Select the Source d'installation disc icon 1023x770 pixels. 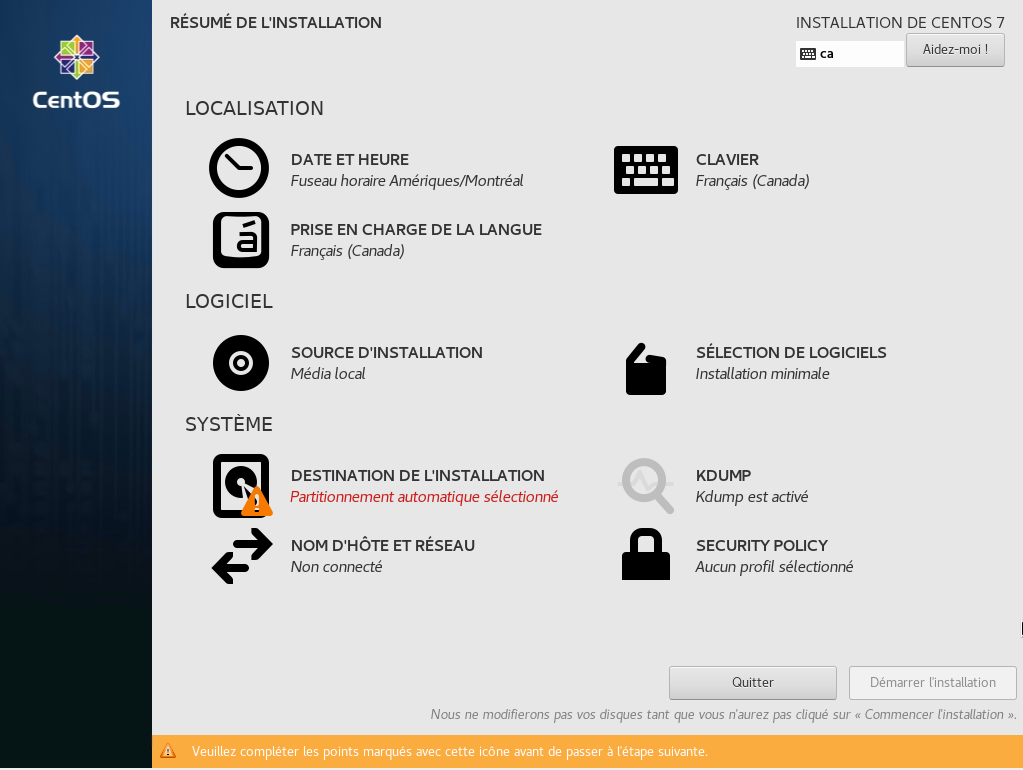[241, 363]
